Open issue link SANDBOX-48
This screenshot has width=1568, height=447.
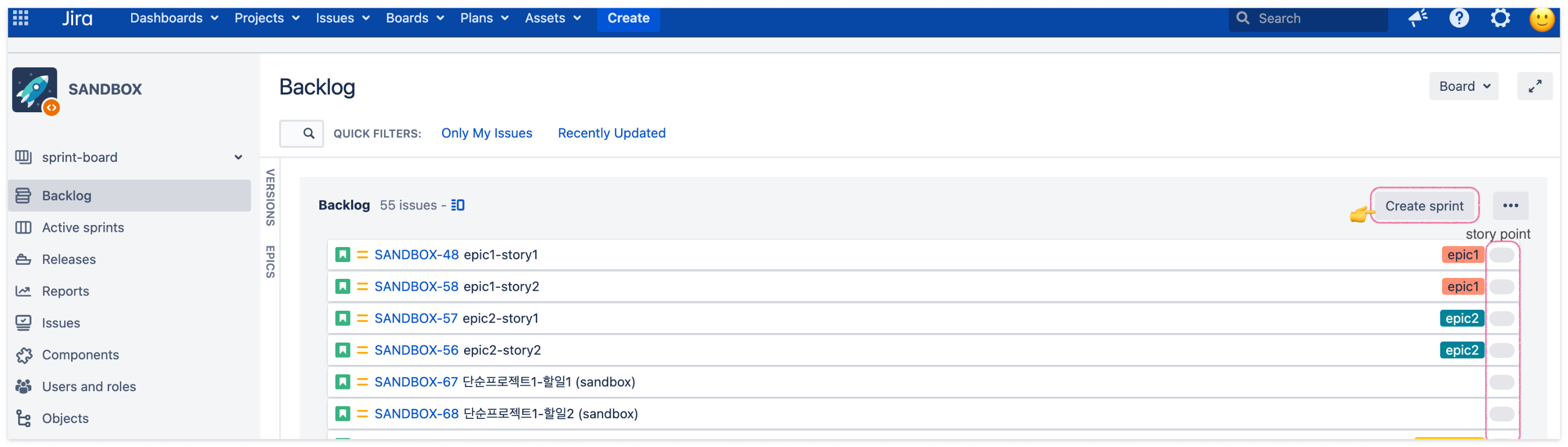coord(417,255)
